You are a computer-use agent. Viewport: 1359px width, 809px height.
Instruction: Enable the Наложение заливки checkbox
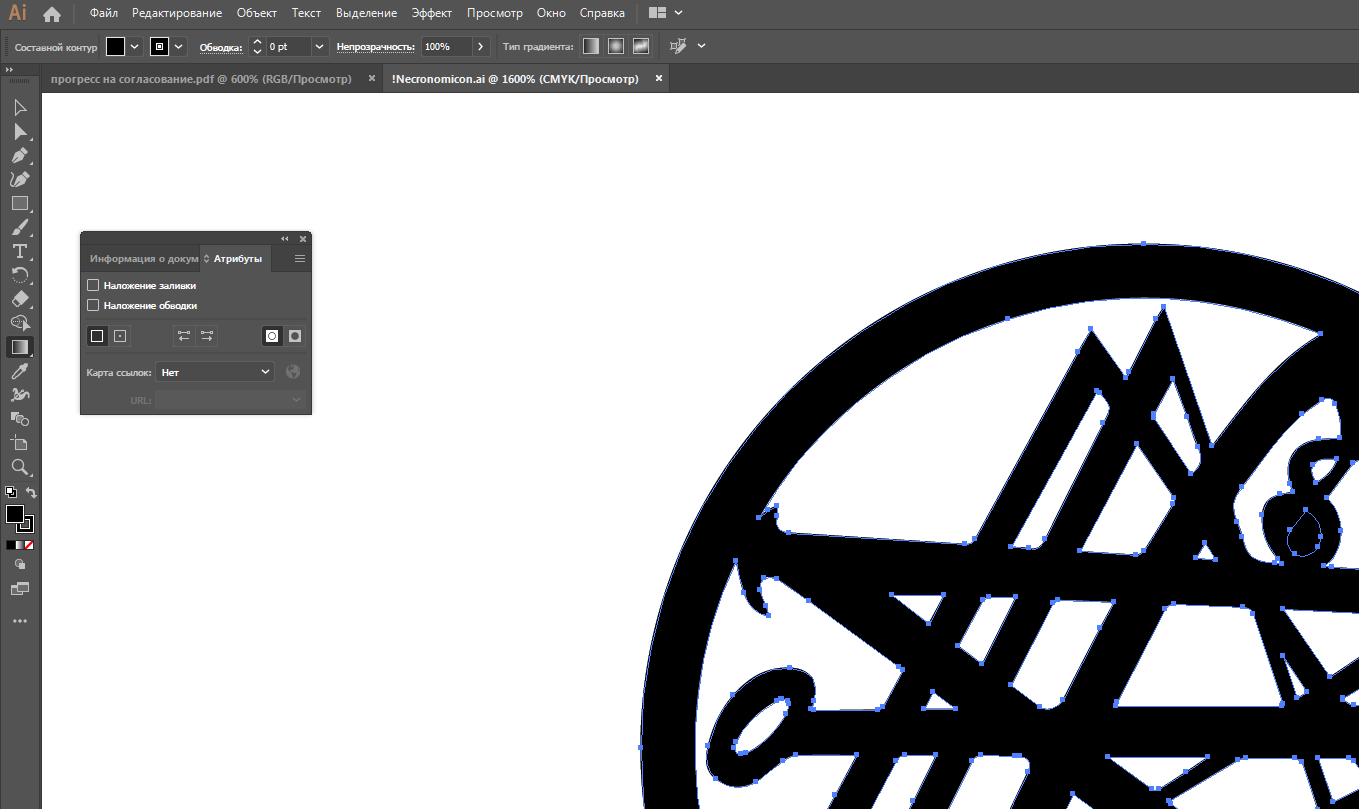pyautogui.click(x=93, y=285)
